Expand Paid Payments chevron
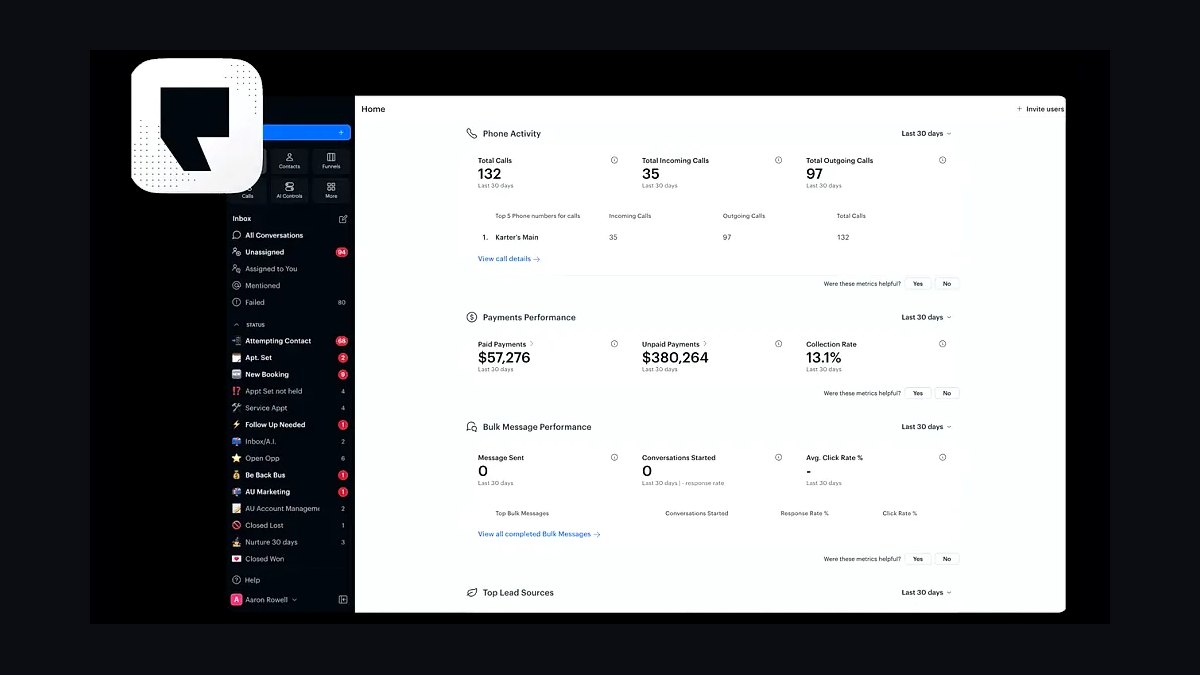This screenshot has height=675, width=1200. pos(531,344)
